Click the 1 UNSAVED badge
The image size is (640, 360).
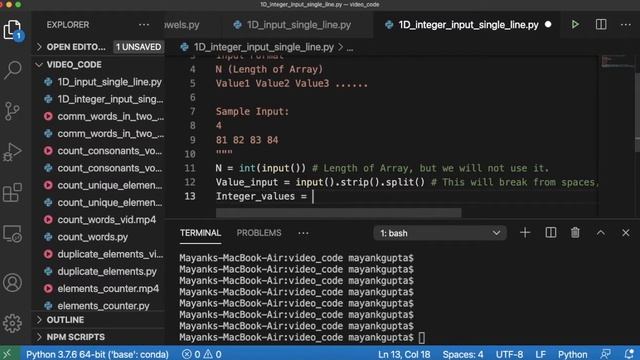[138, 47]
